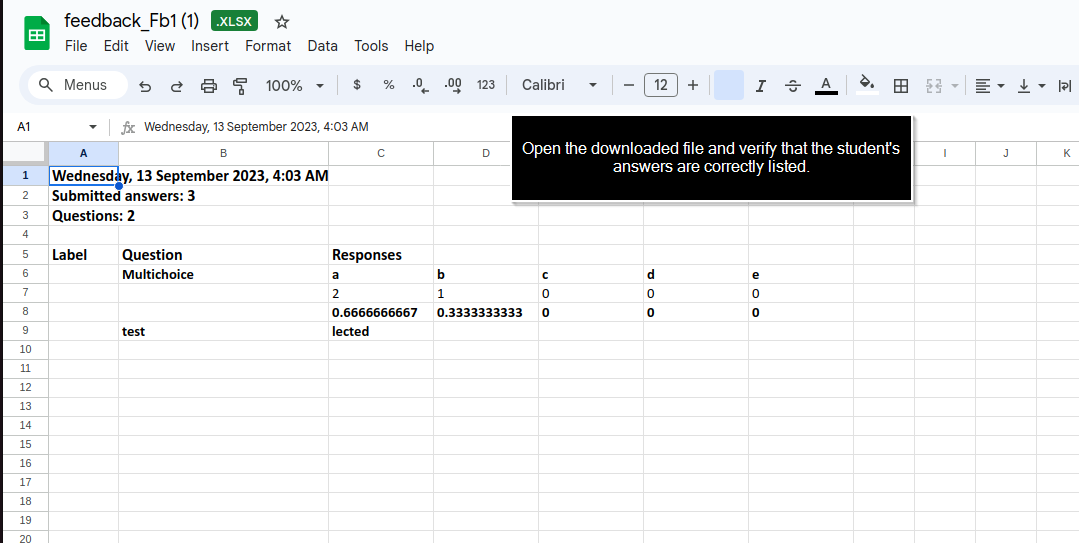Decrease decimal places icon
Viewport: 1079px width, 543px height.
(x=420, y=85)
